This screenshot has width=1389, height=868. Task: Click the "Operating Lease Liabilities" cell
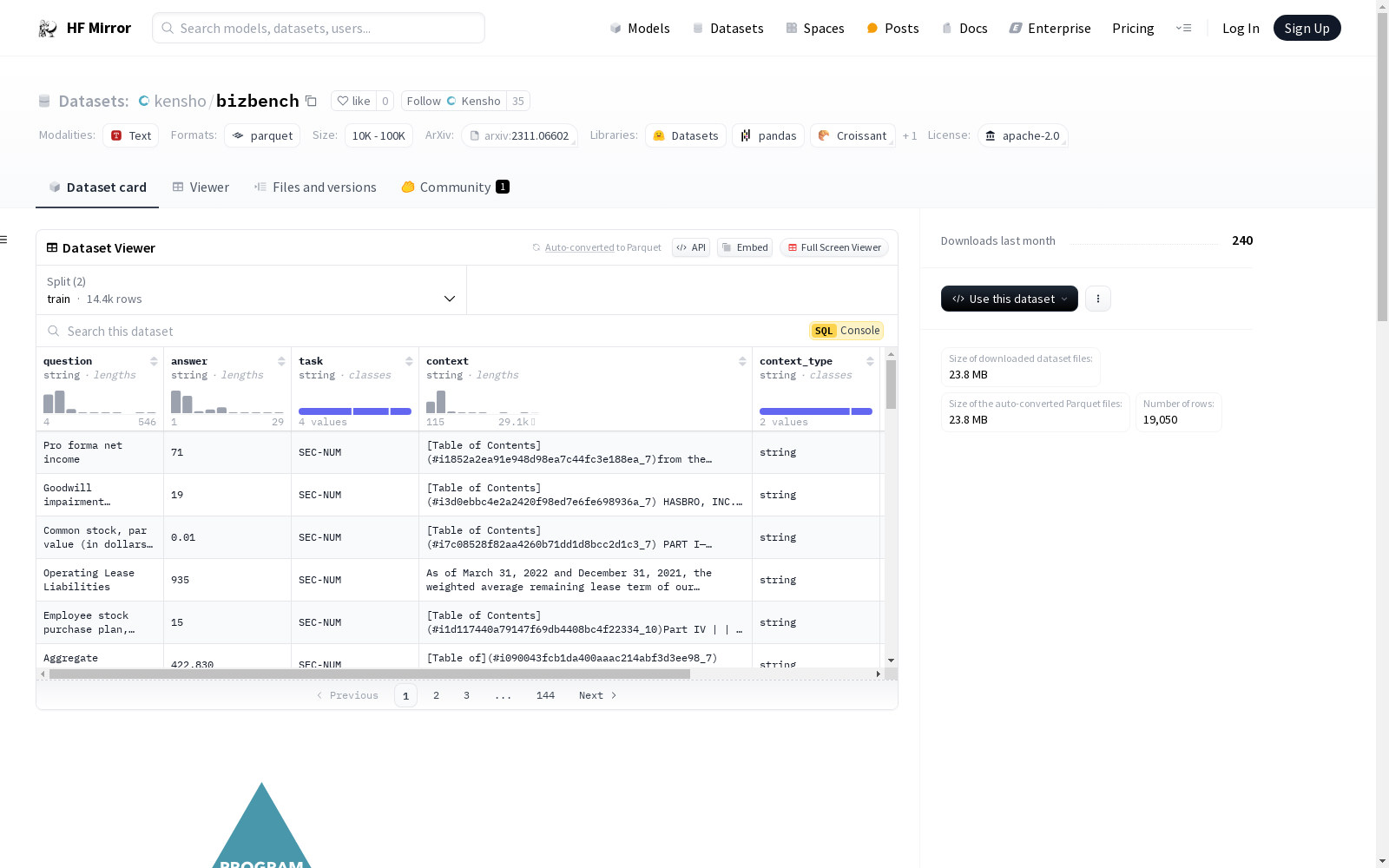pos(100,580)
